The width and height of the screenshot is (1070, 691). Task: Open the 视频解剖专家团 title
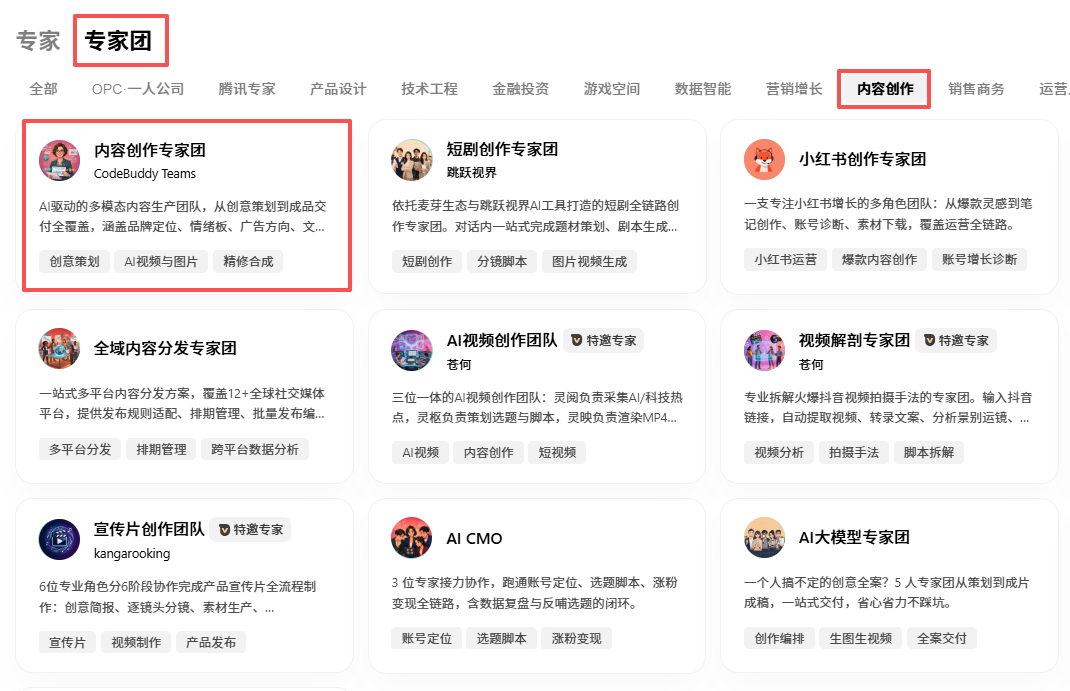coord(854,340)
